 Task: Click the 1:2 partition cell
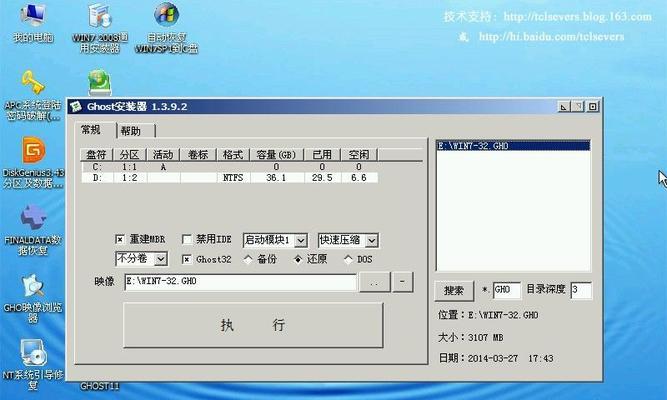(129, 177)
